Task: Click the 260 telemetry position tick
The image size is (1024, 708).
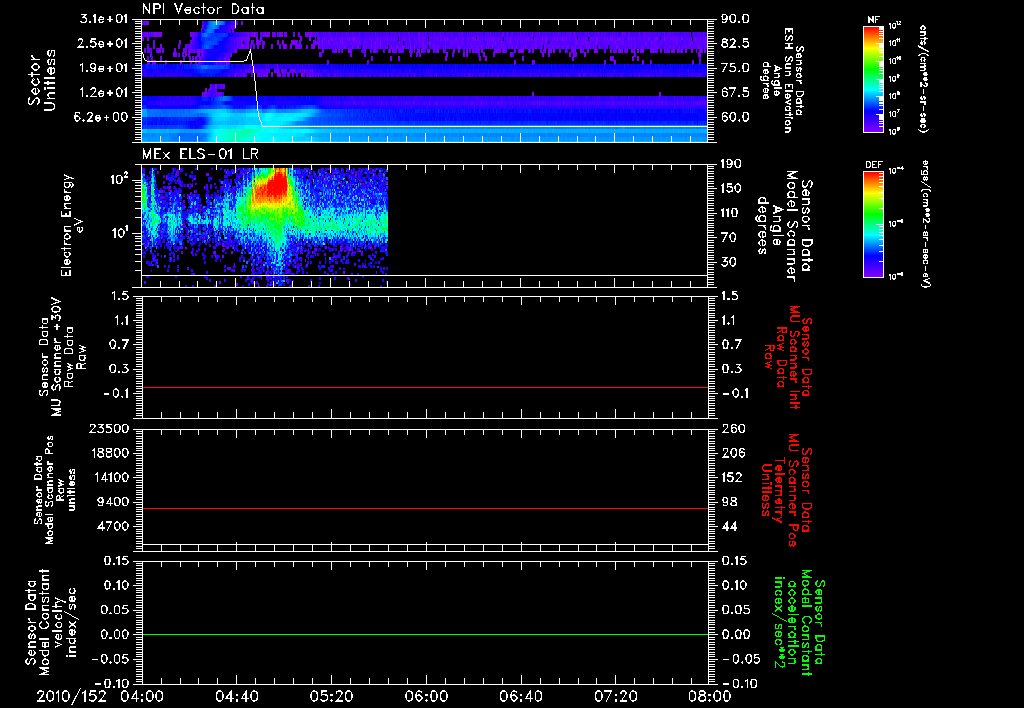Action: tap(733, 428)
